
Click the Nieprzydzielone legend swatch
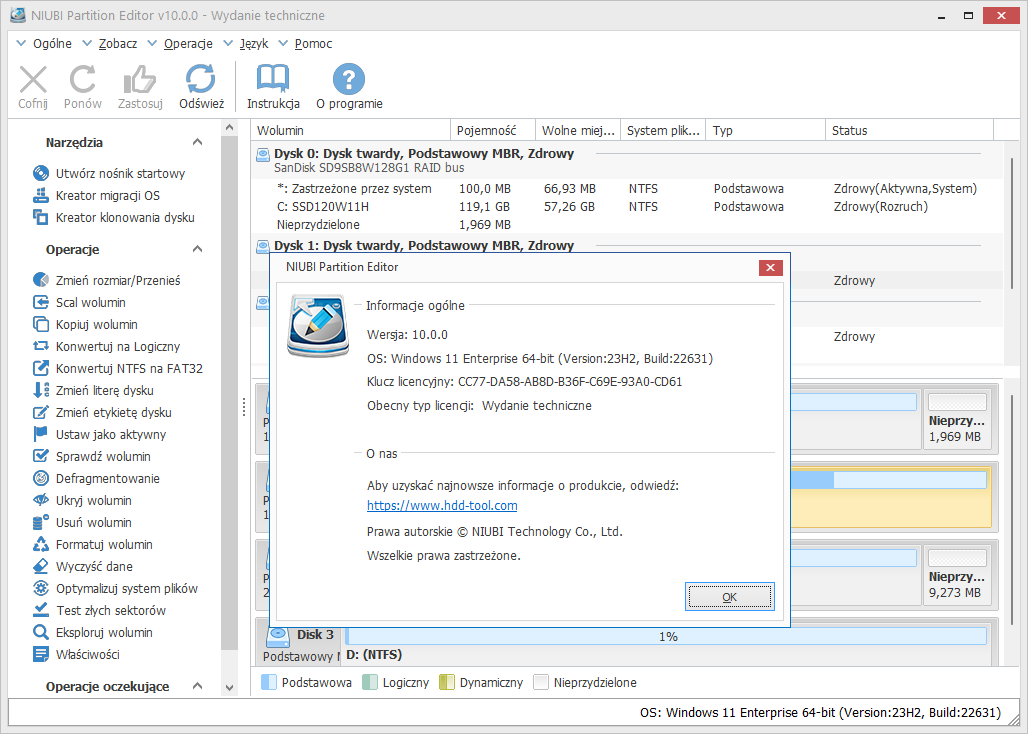point(541,682)
